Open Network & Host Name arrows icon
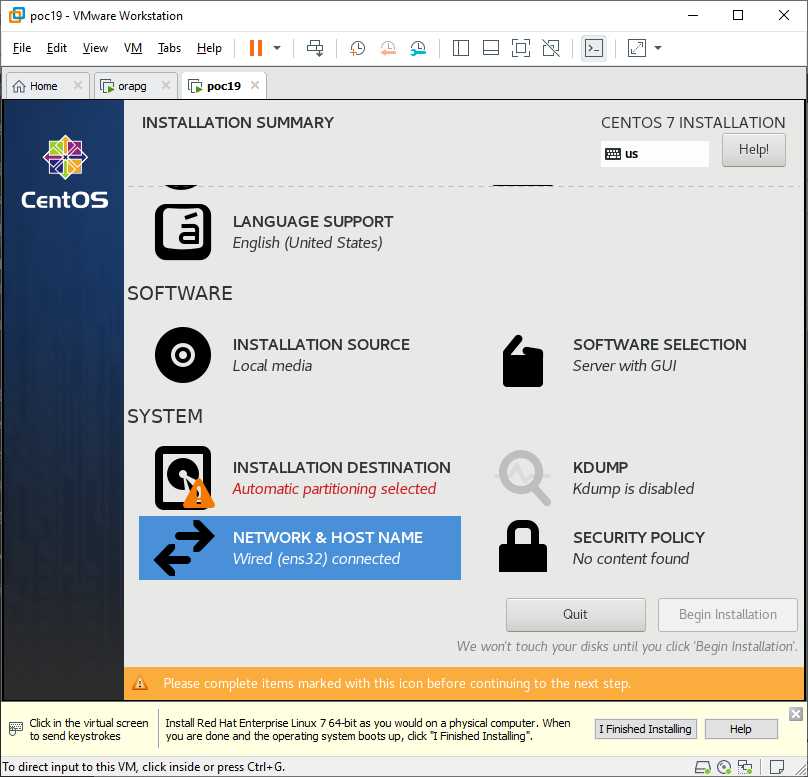 [183, 548]
